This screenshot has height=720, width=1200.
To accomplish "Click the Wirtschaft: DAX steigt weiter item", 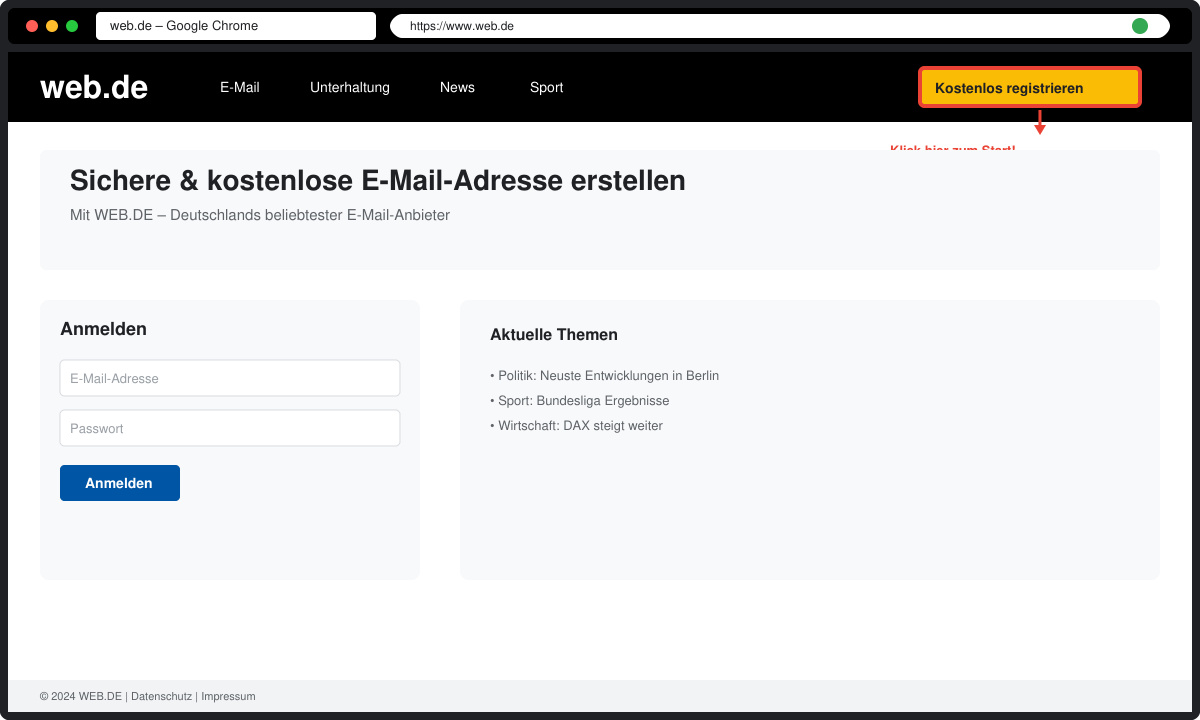I will (x=577, y=426).
